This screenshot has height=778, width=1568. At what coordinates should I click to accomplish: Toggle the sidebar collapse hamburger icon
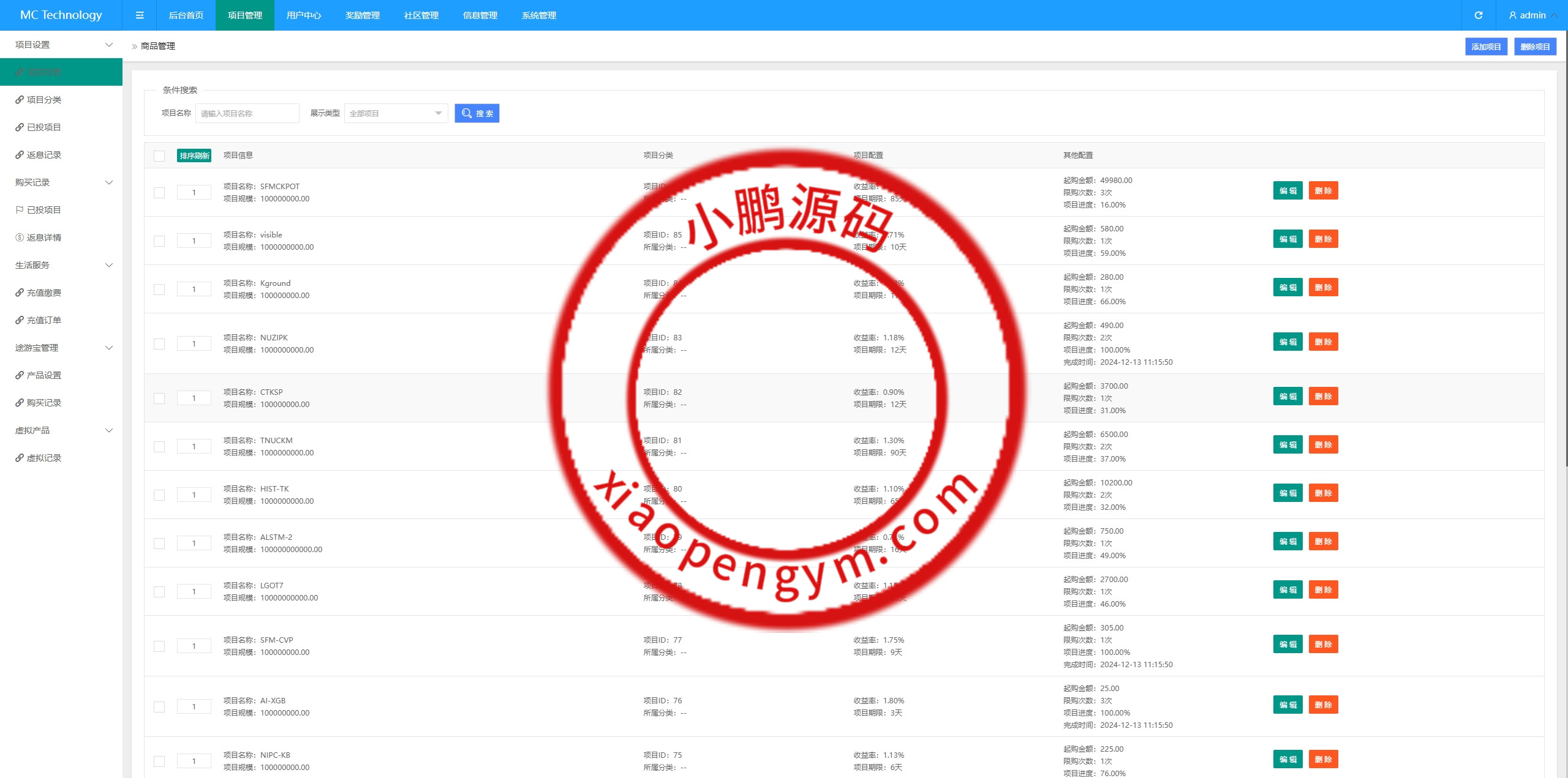point(140,15)
